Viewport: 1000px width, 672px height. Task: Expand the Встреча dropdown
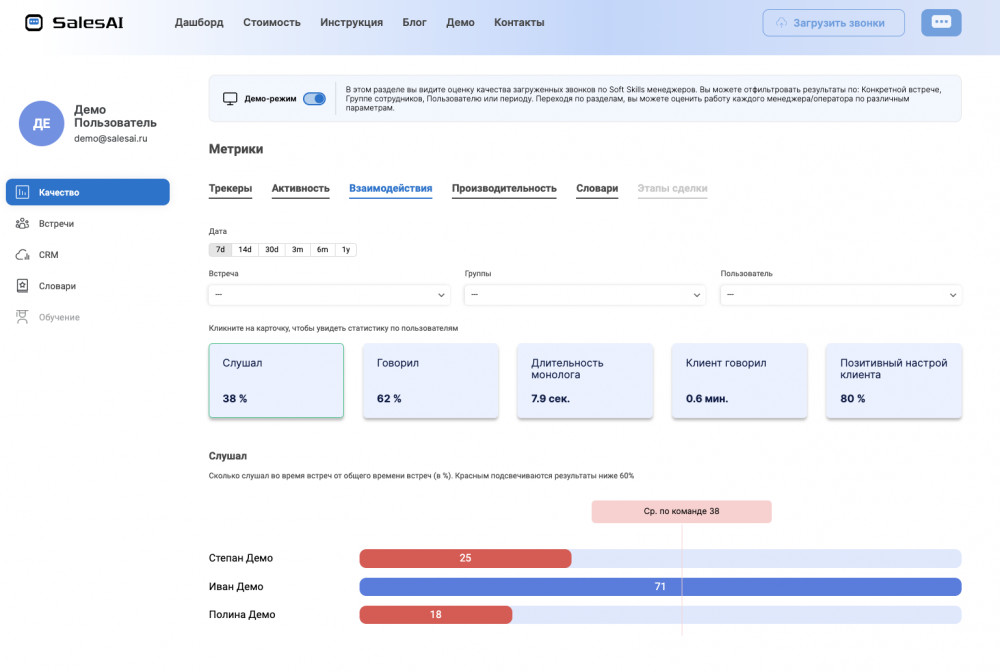tap(329, 295)
